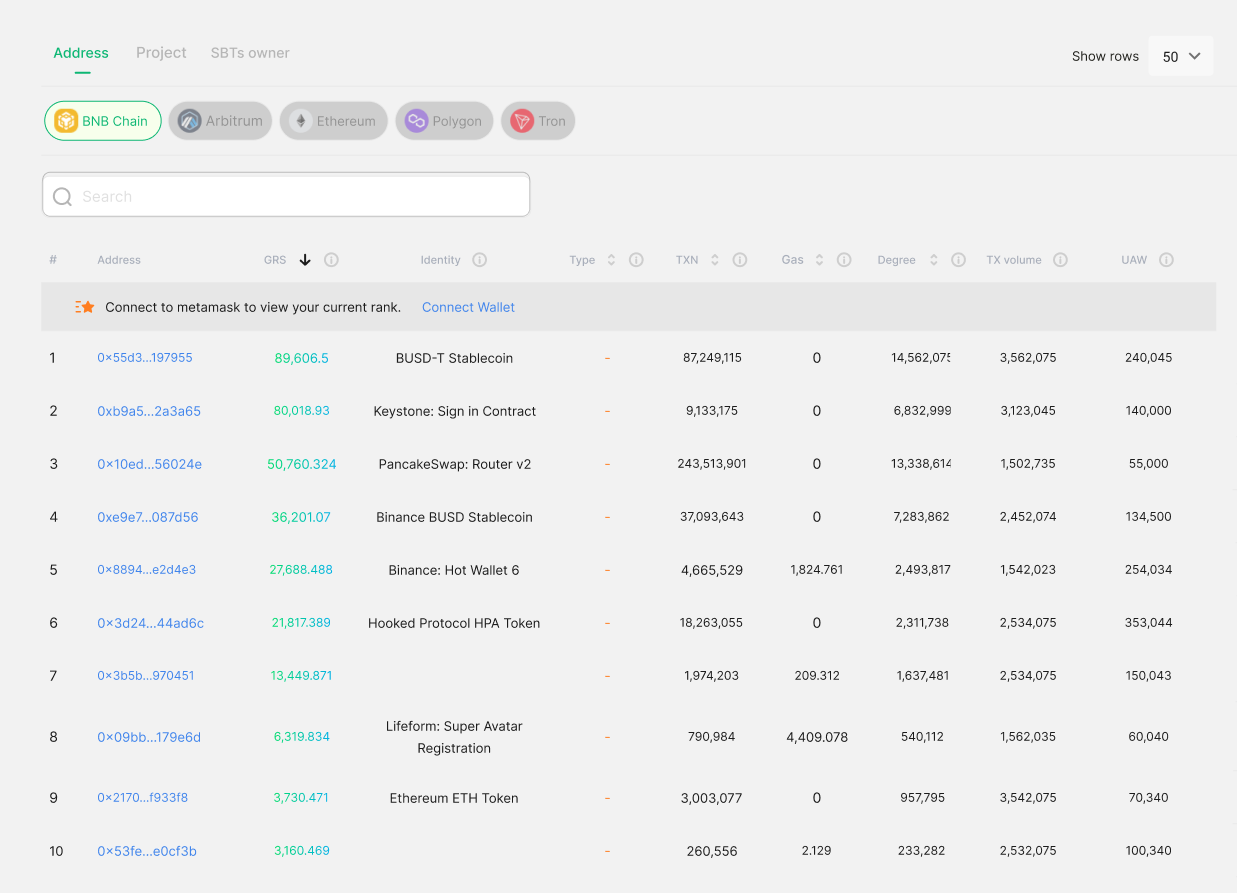
Task: Sort the table by TXN column arrows
Action: (715, 260)
